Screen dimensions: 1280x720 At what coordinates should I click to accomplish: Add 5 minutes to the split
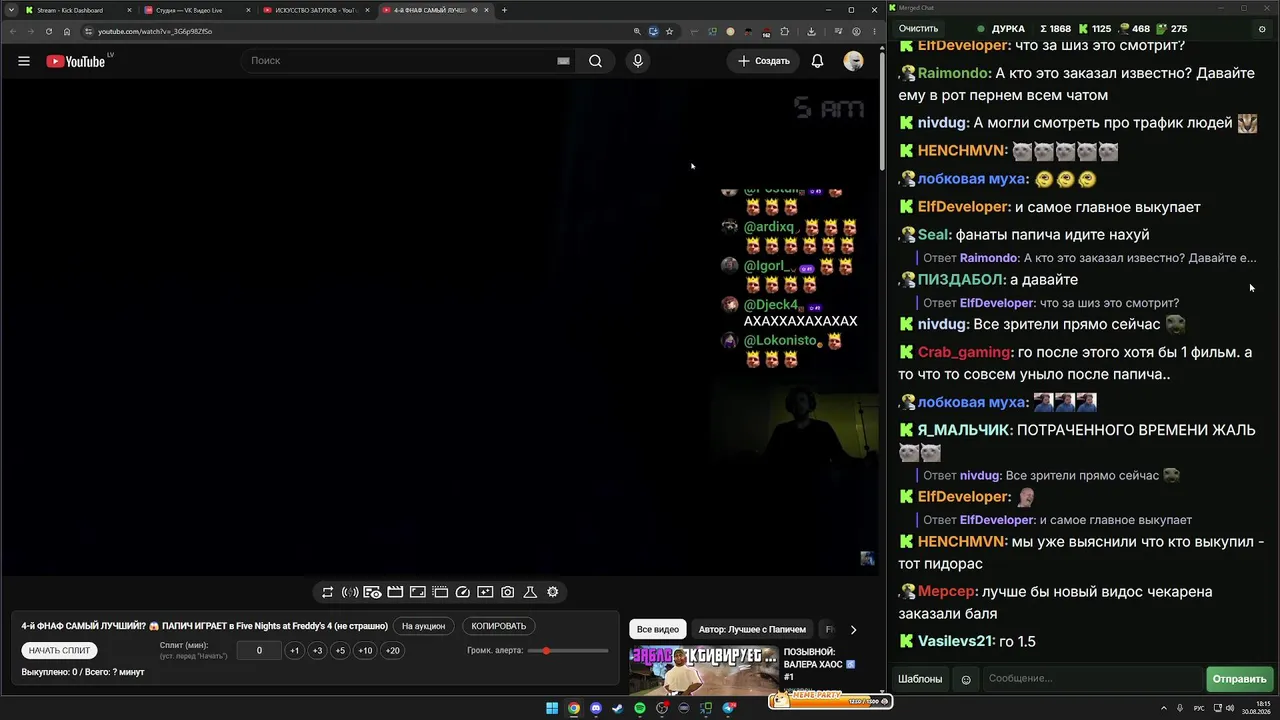(x=340, y=650)
